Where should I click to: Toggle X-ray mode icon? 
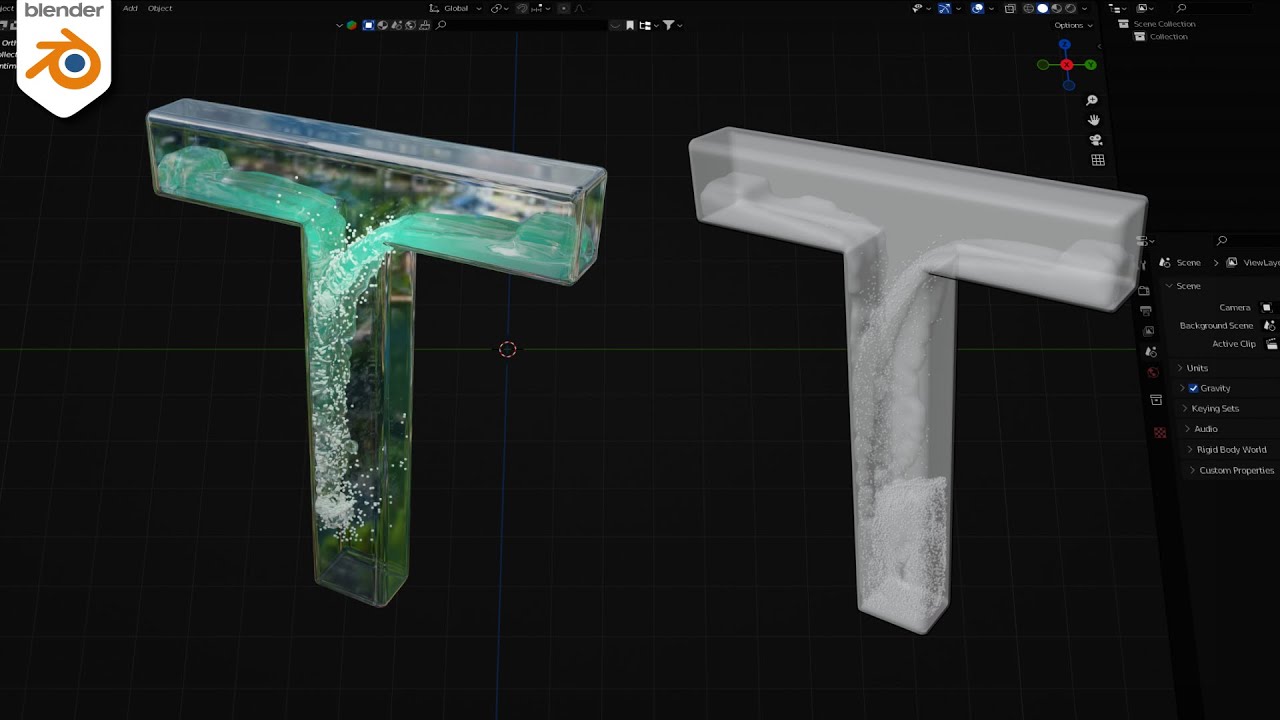pos(1010,8)
